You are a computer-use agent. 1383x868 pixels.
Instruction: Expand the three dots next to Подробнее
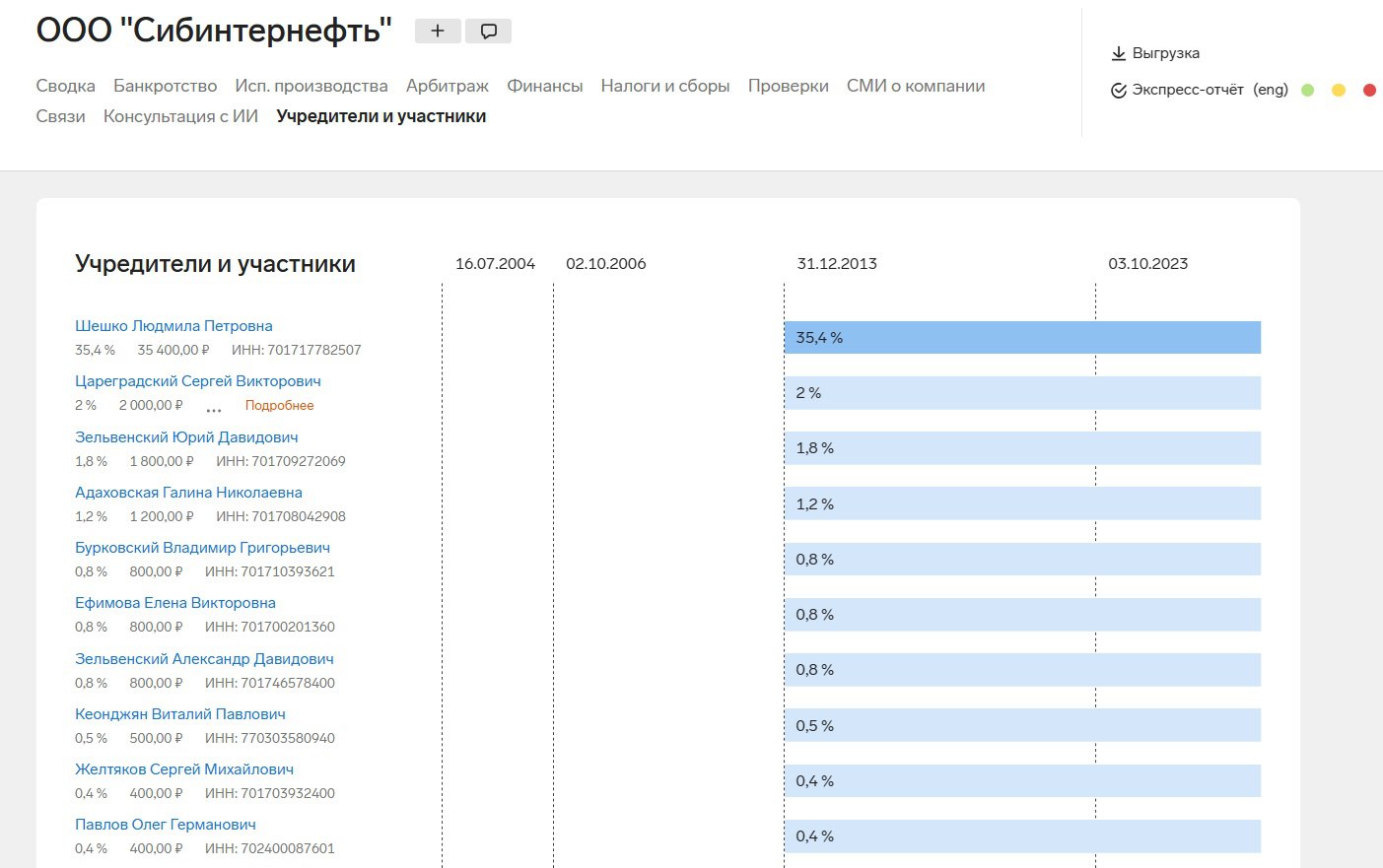pyautogui.click(x=214, y=407)
